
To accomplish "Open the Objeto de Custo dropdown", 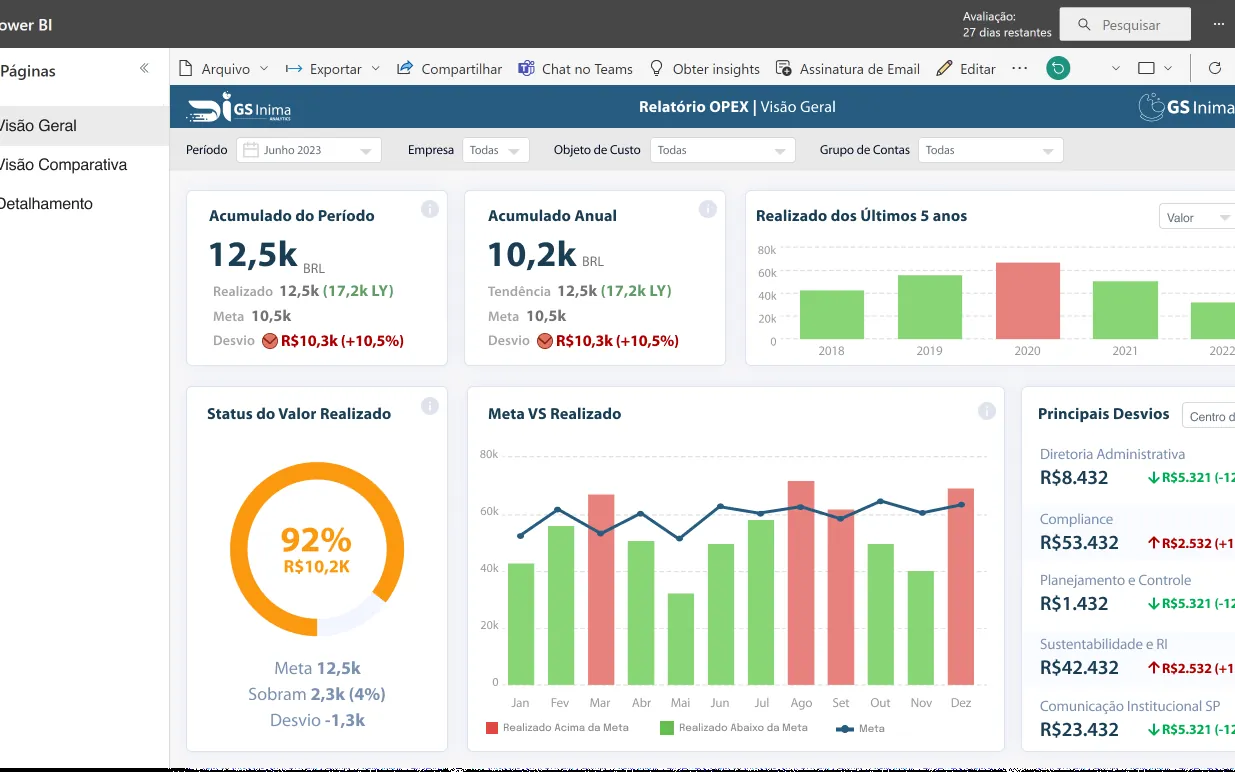I will 722,150.
